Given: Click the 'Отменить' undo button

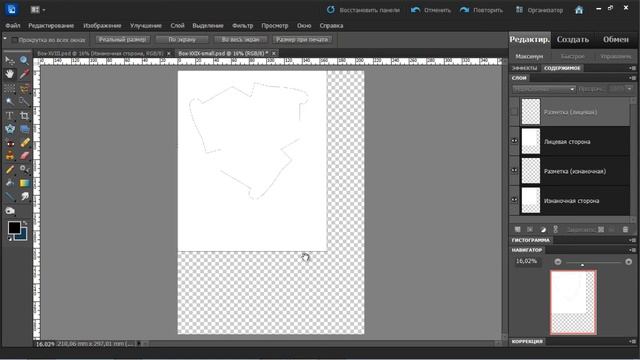Looking at the screenshot, I should tap(431, 10).
